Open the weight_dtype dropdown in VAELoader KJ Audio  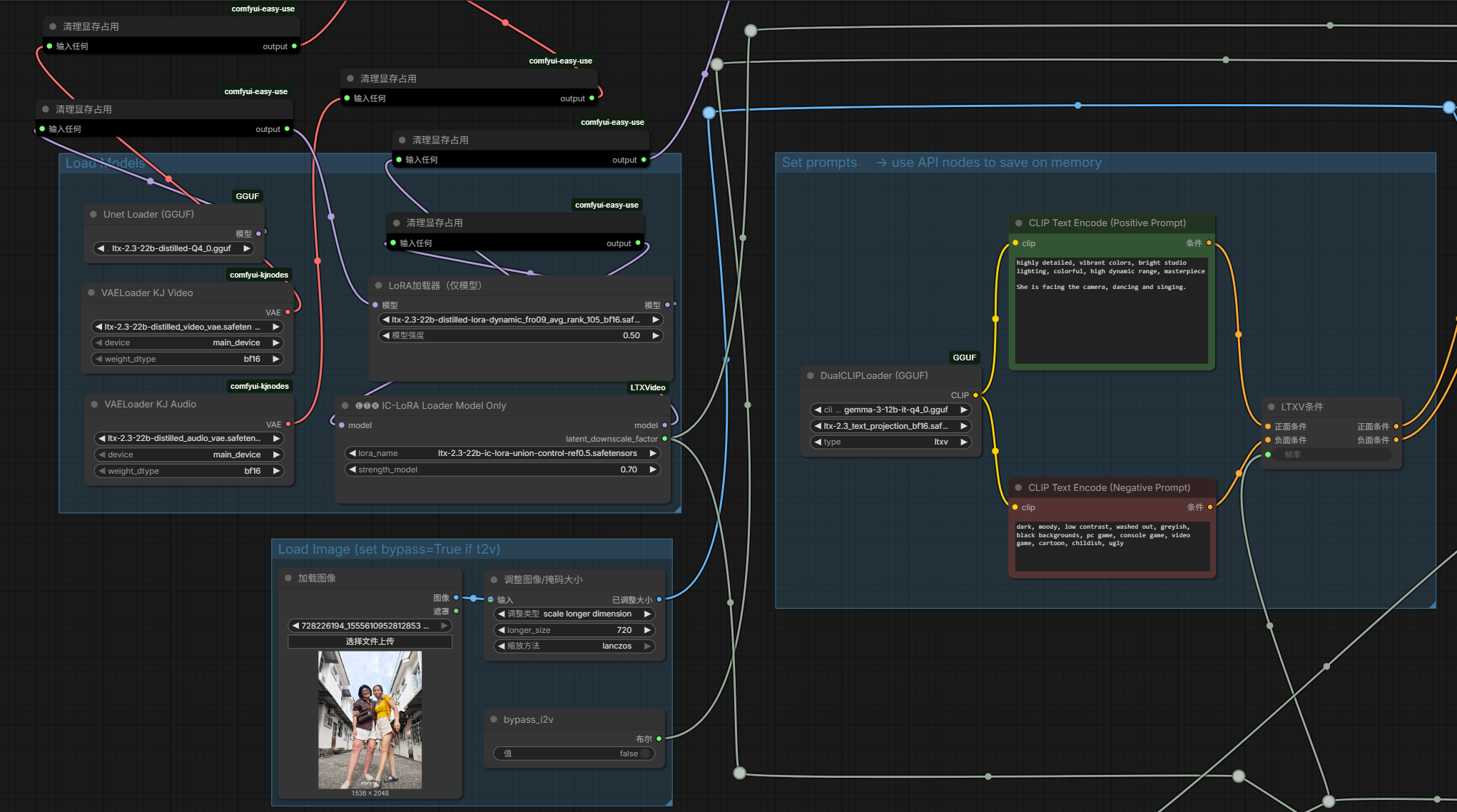(189, 471)
